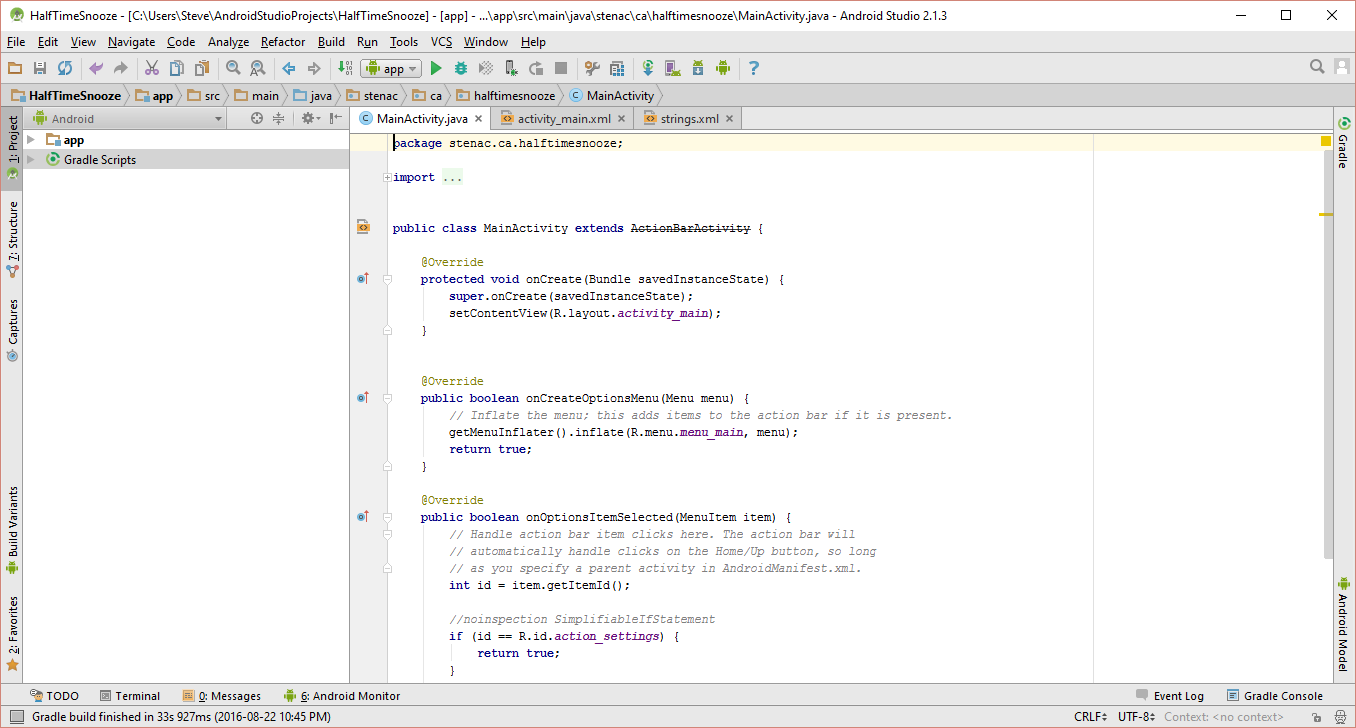The width and height of the screenshot is (1356, 728).
Task: Switch to the activity_main.xml tab
Action: (564, 118)
